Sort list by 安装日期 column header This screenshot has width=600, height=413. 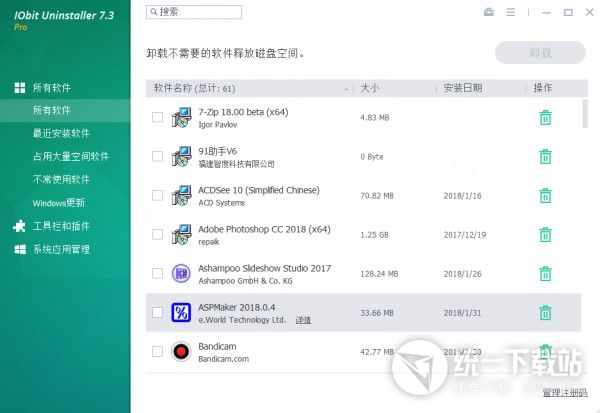(463, 88)
